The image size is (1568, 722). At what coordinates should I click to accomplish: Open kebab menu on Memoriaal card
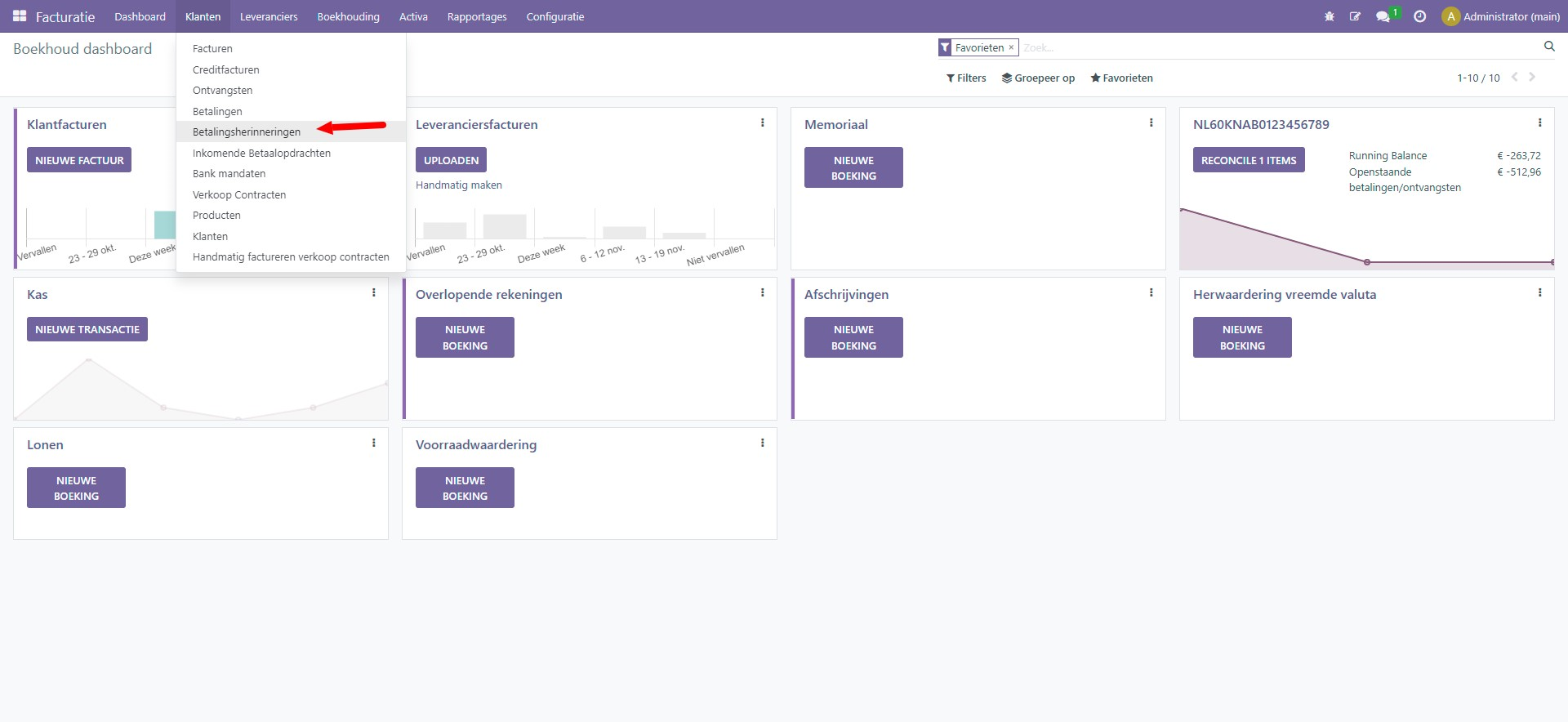(x=1151, y=123)
